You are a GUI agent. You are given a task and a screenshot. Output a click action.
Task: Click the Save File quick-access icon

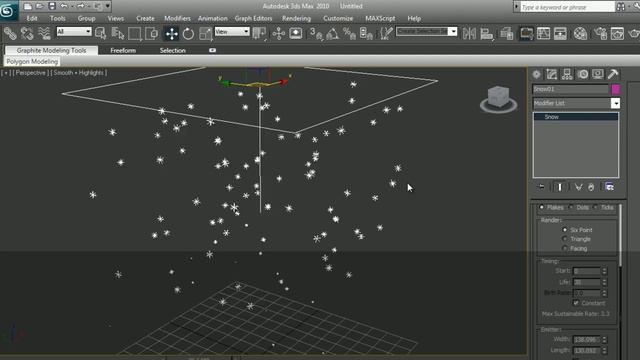(x=52, y=6)
